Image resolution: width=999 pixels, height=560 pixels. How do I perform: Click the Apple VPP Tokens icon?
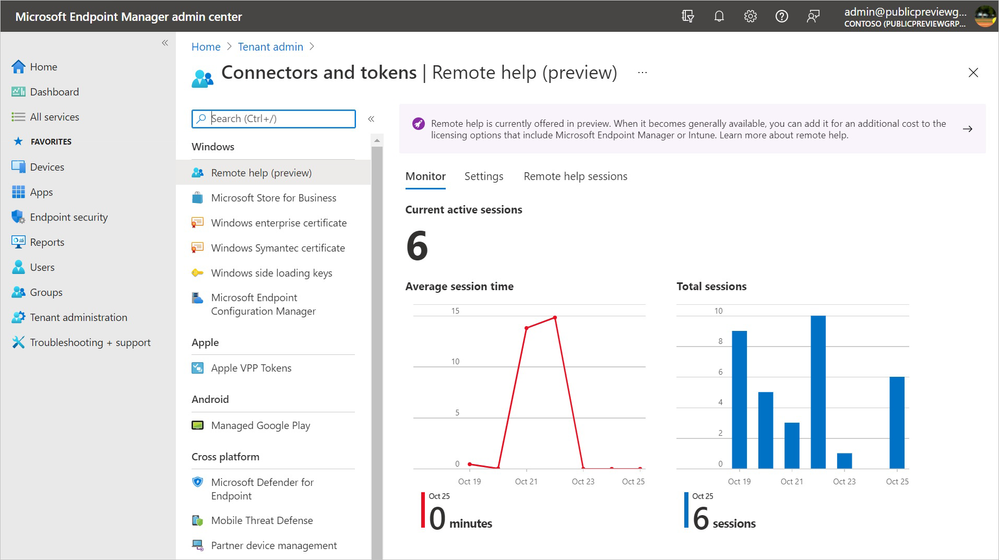(x=198, y=368)
